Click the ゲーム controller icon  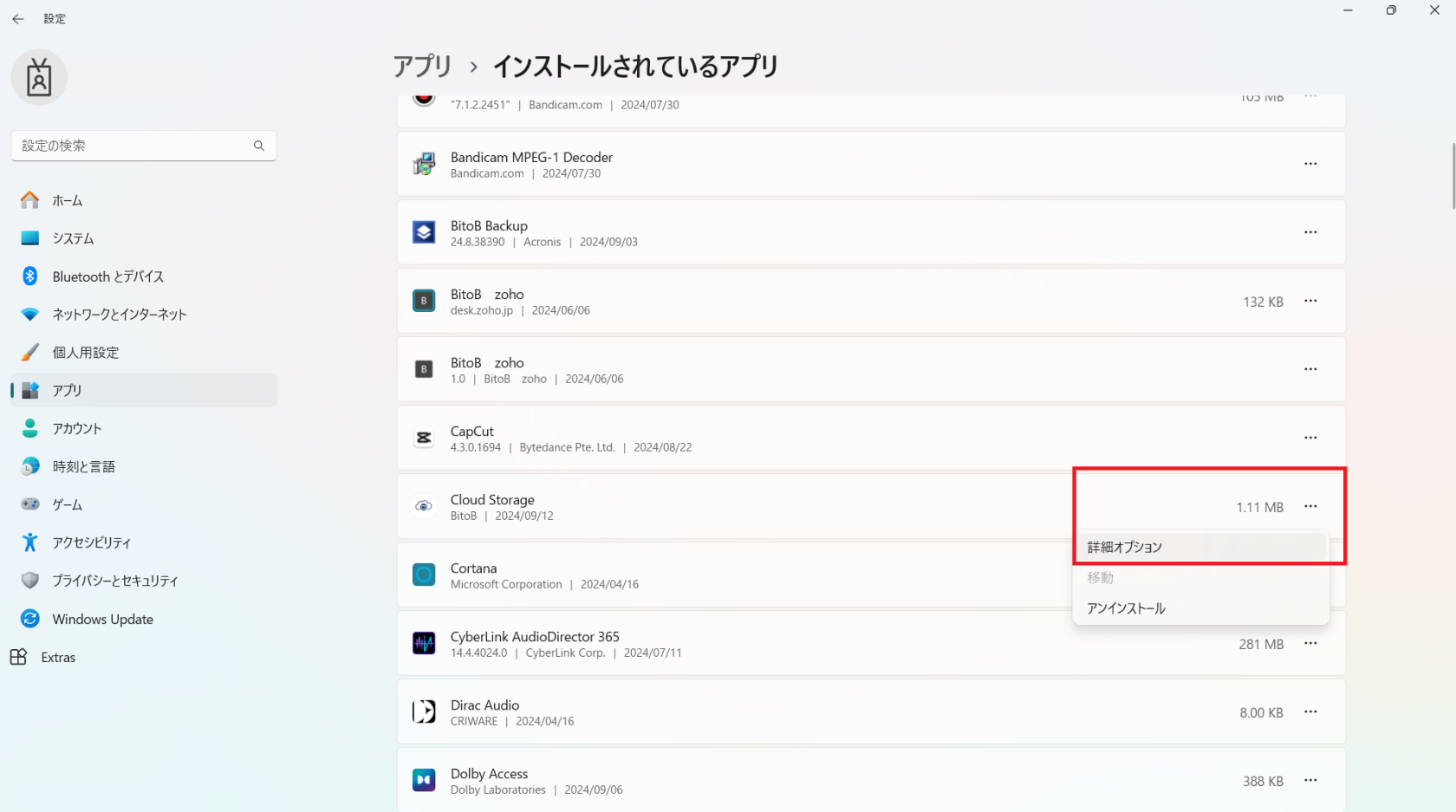point(30,503)
